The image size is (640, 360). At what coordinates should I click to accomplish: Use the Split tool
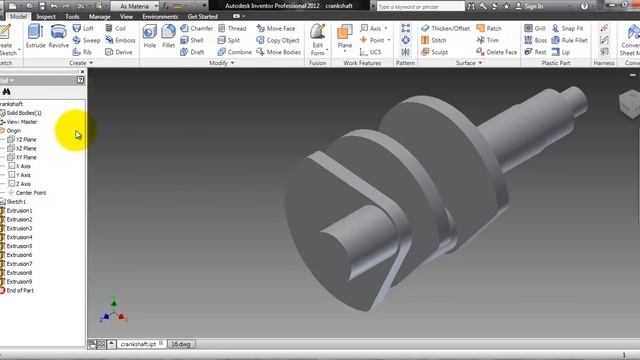click(x=229, y=40)
